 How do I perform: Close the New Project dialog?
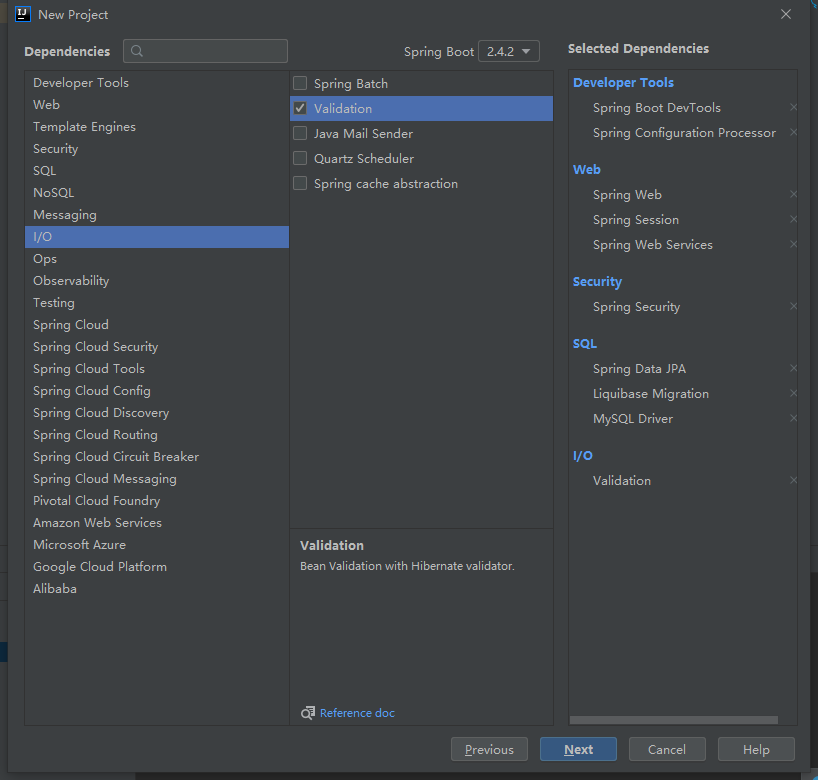click(786, 14)
